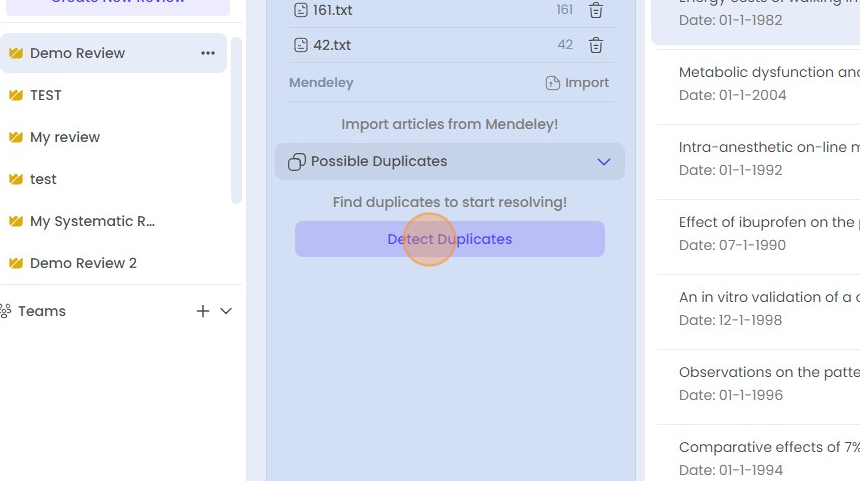Viewport: 860px width, 481px height.
Task: Expand the Teams list chevron
Action: [x=226, y=311]
